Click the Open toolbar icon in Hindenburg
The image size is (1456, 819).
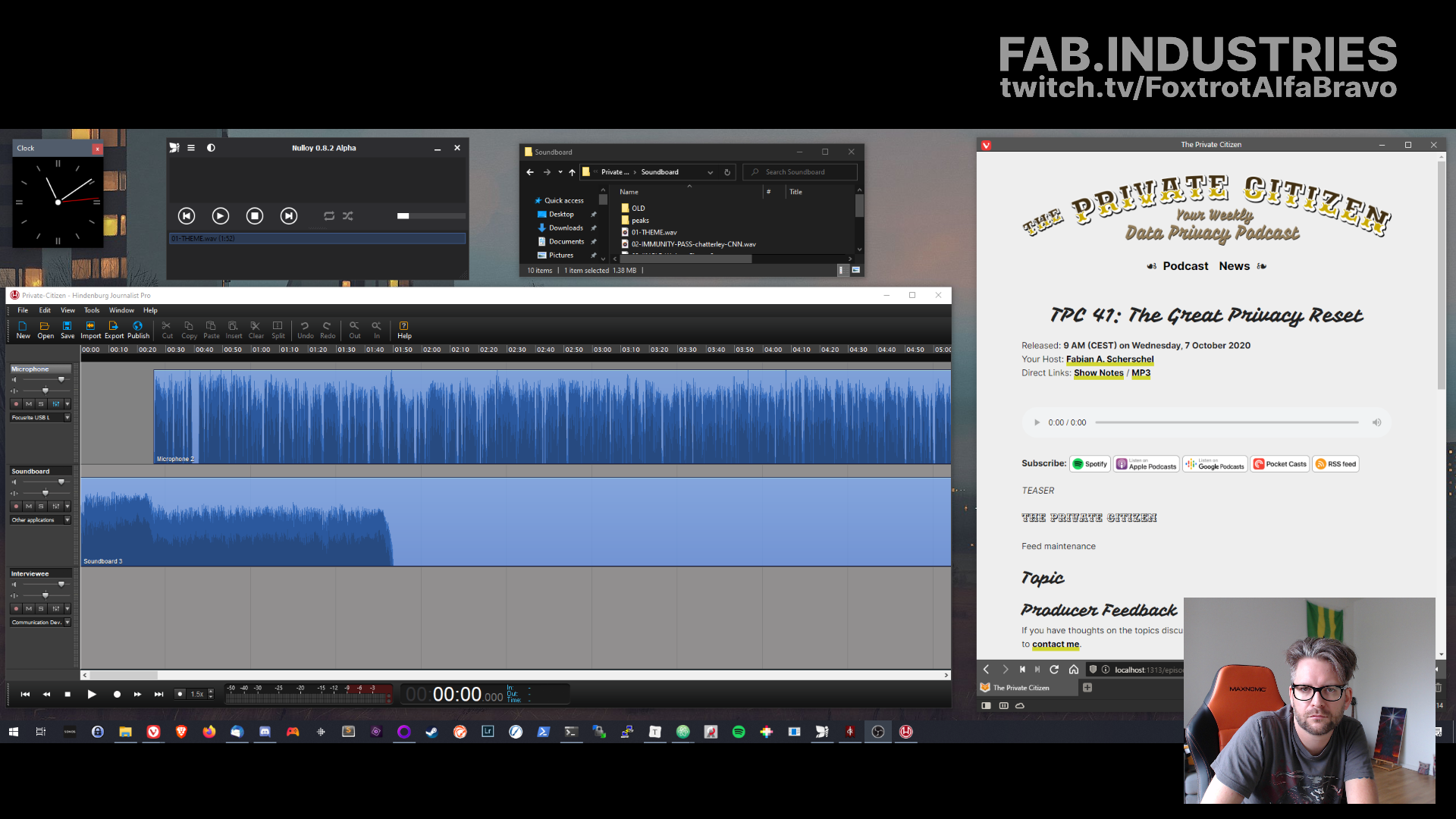[x=45, y=330]
